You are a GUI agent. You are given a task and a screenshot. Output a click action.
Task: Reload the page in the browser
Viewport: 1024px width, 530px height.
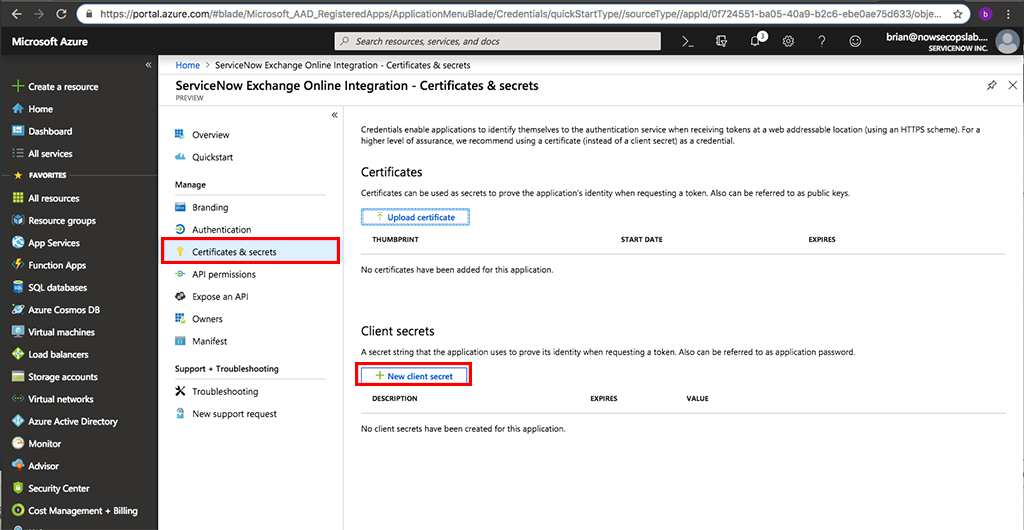point(61,13)
